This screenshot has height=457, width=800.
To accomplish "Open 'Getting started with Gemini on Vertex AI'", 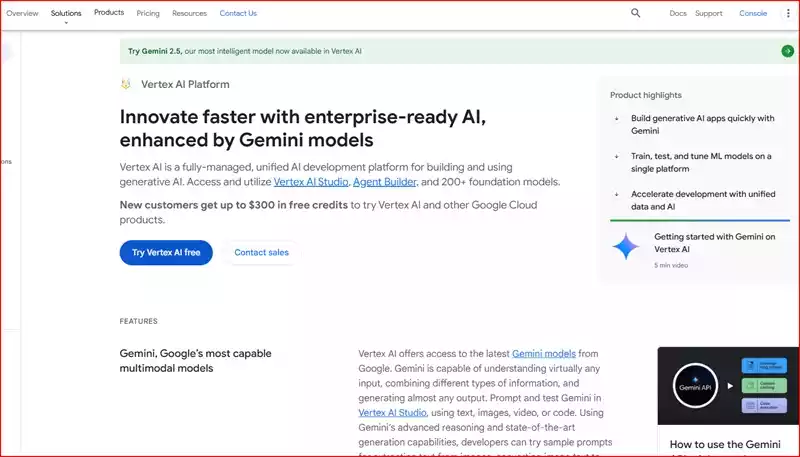I will tap(714, 243).
